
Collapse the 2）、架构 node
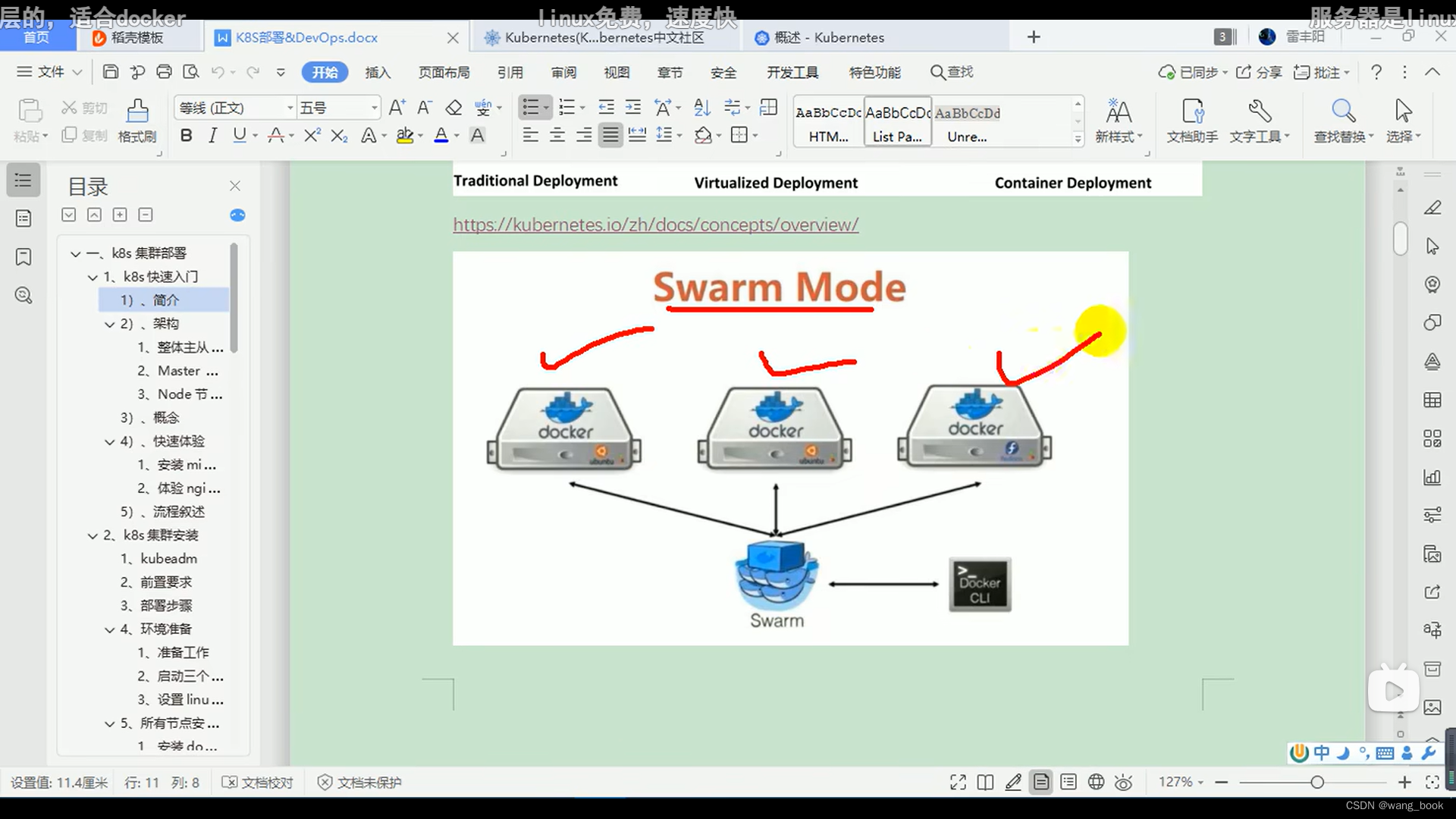[110, 325]
